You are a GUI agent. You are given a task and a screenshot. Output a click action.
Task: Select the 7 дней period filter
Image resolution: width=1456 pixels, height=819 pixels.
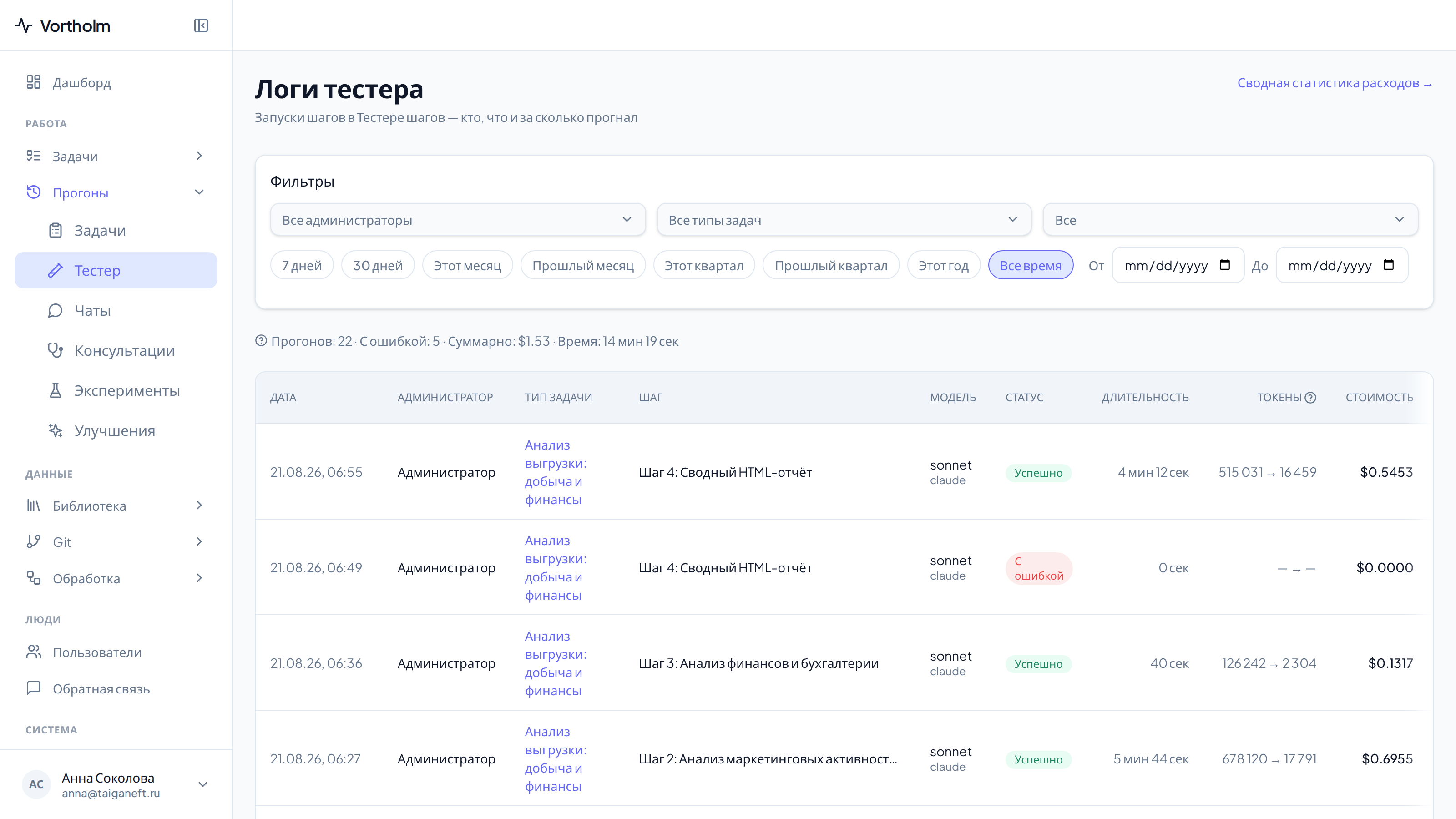click(x=302, y=265)
